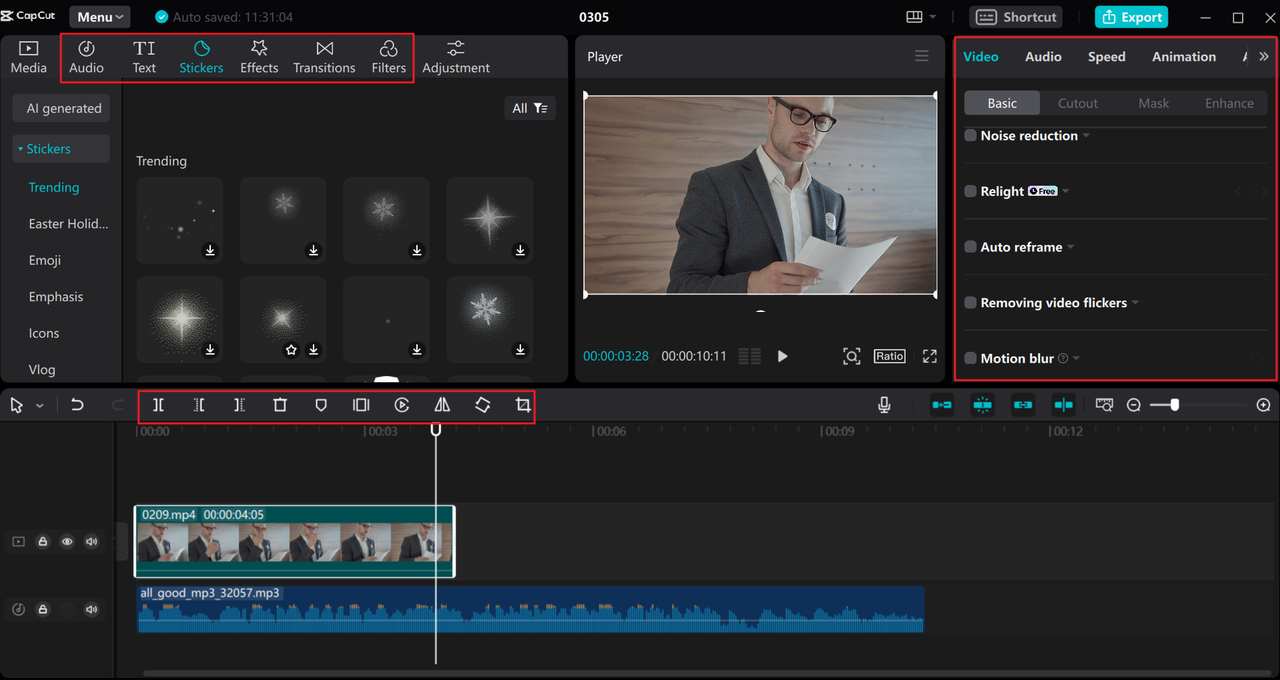
Task: Open the Filters tab
Action: click(389, 58)
